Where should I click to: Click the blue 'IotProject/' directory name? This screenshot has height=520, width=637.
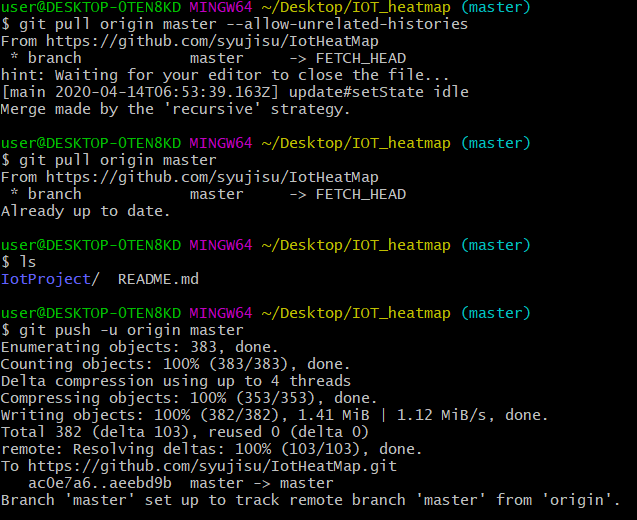tap(50, 280)
